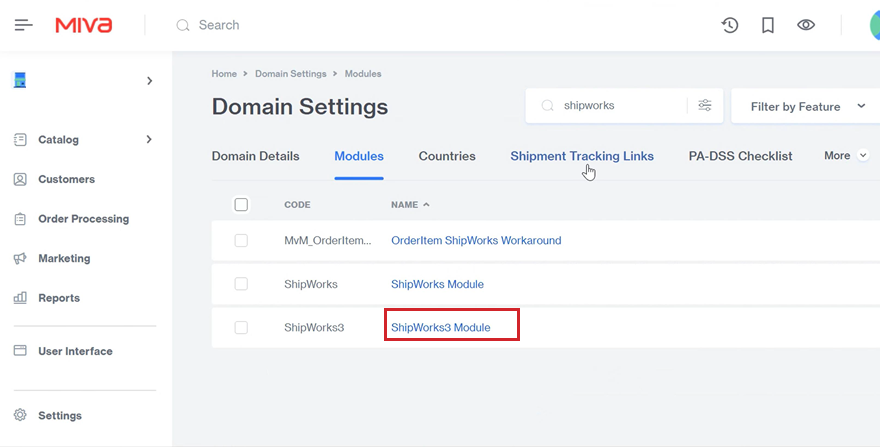The width and height of the screenshot is (880, 447).
Task: Click the eye view icon
Action: click(x=806, y=25)
